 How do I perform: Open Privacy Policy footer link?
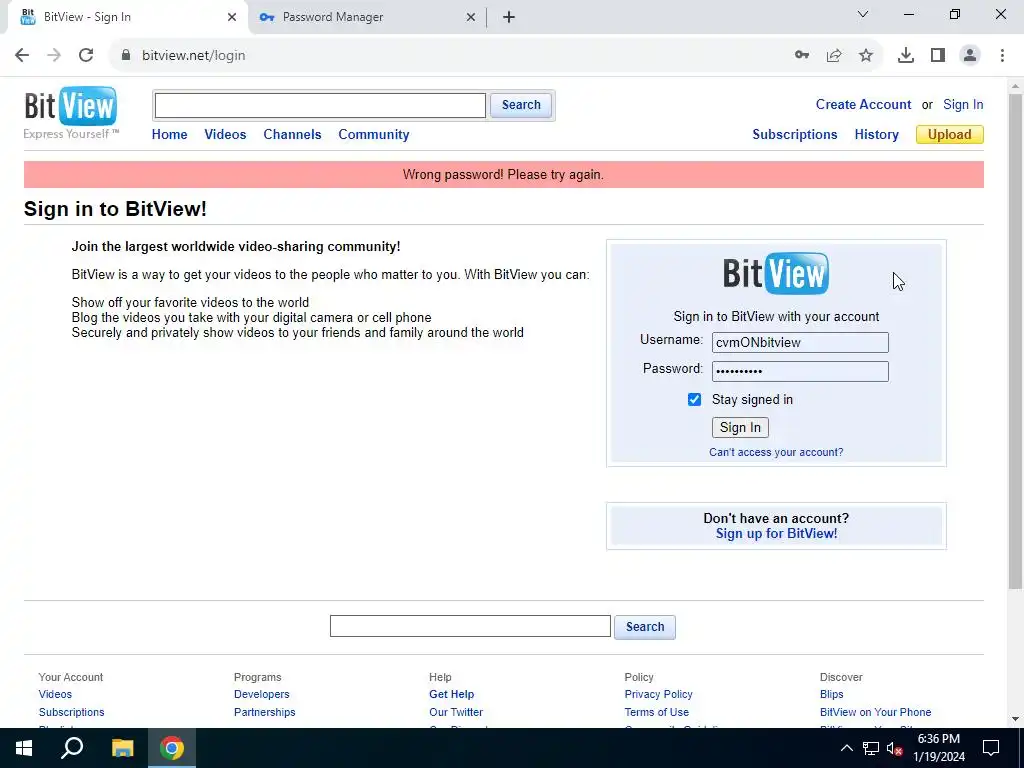(x=658, y=694)
